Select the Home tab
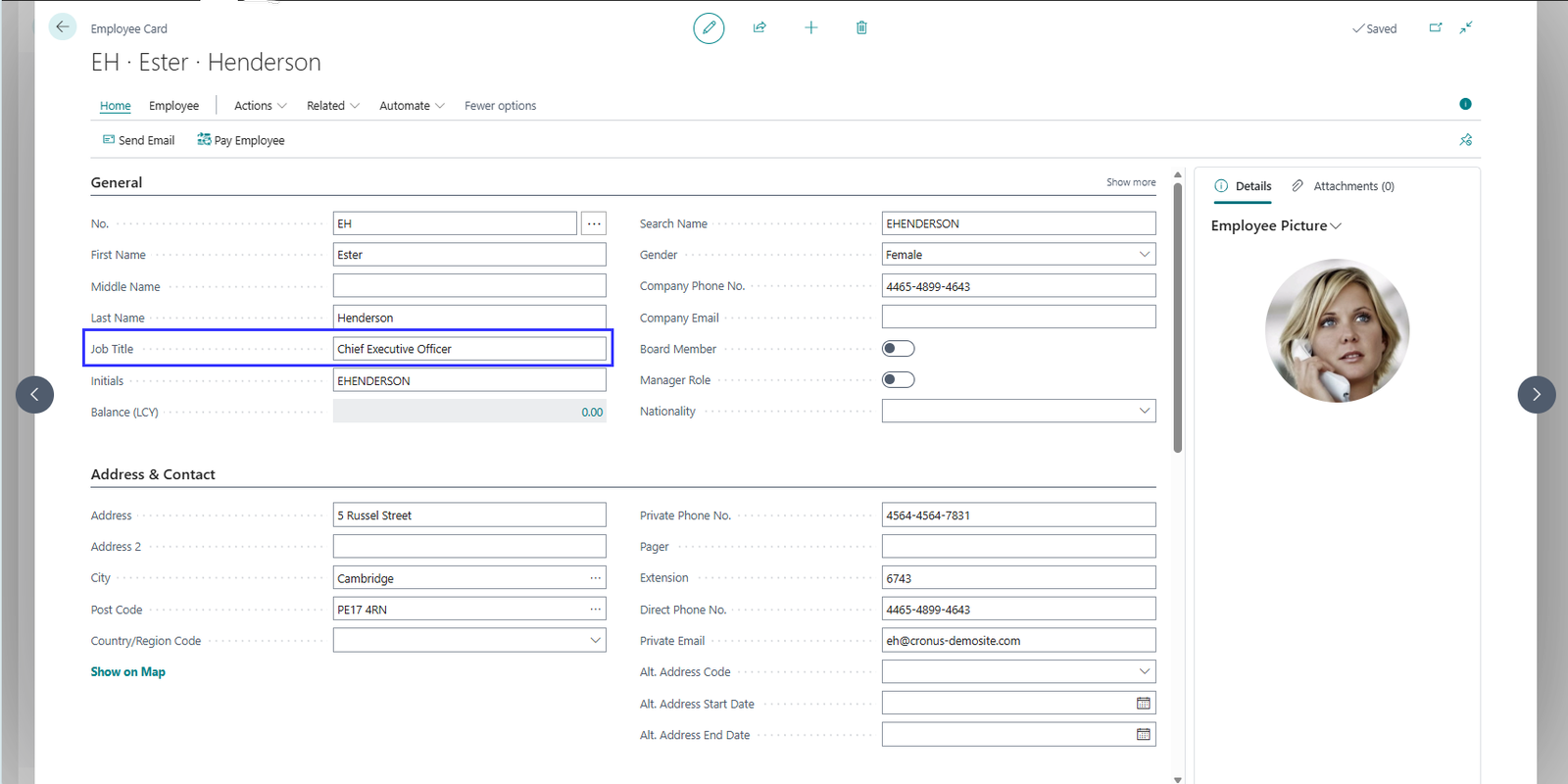1568x784 pixels. [115, 106]
